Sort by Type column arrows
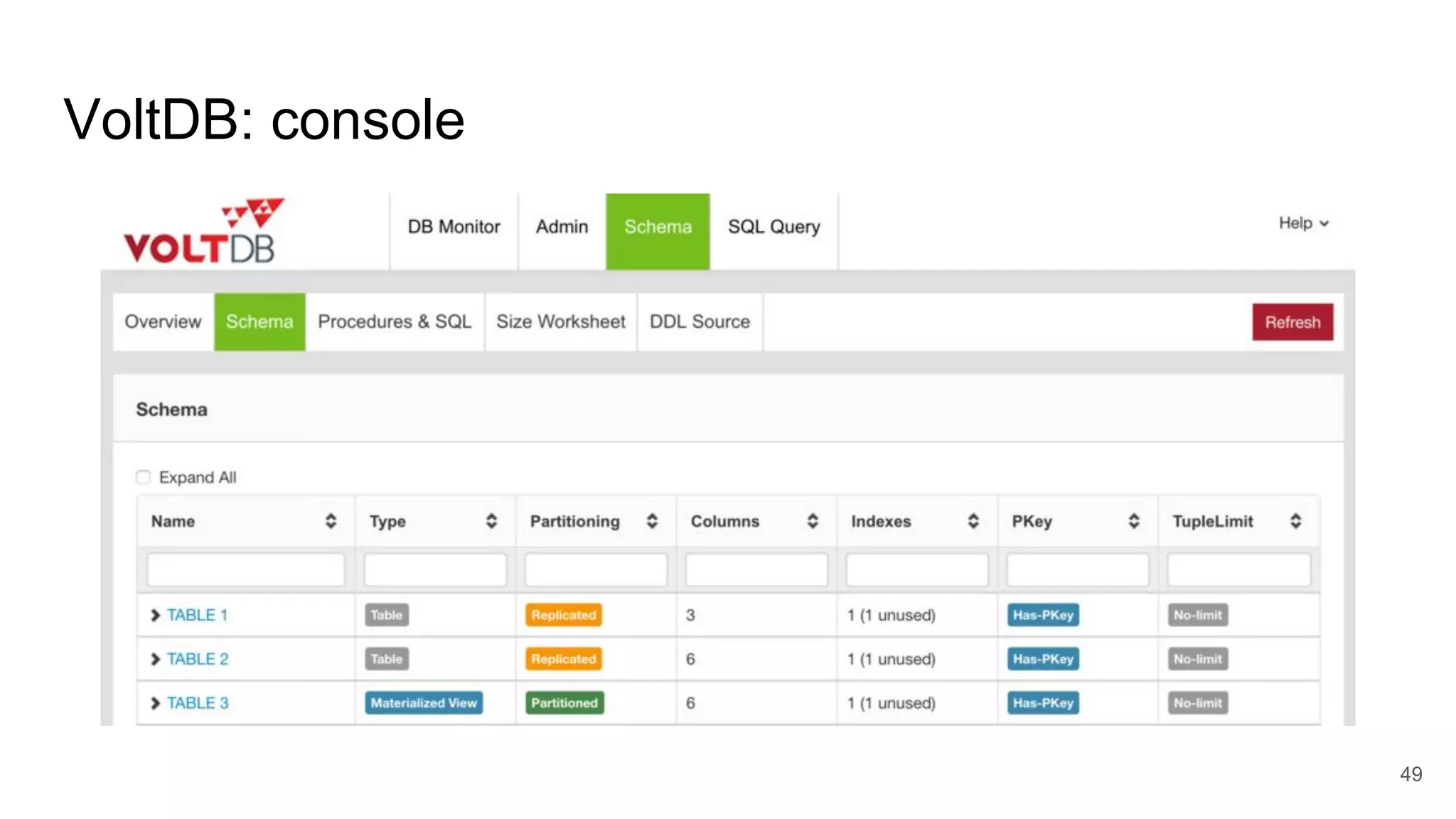The height and width of the screenshot is (819, 1456). tap(491, 521)
